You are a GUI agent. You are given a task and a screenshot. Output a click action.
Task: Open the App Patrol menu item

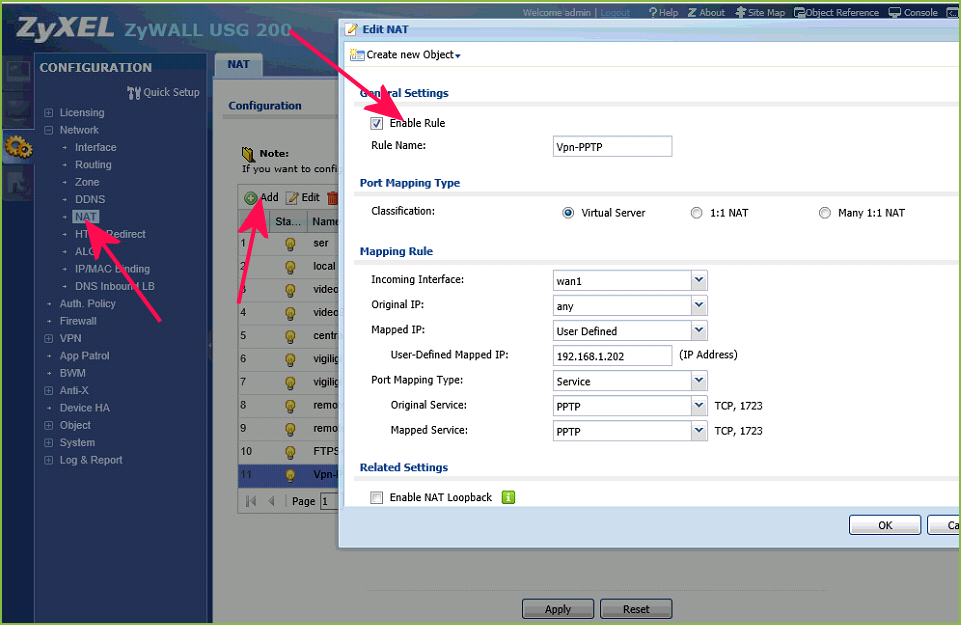pos(85,356)
